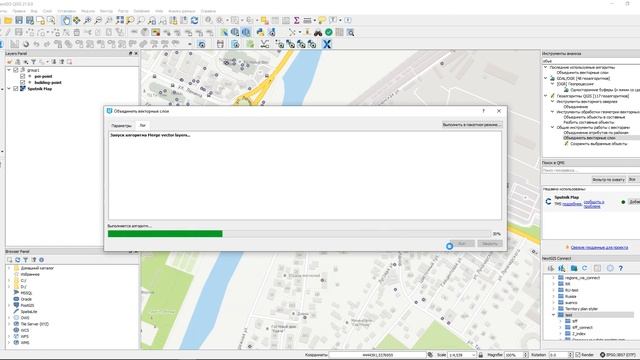Screen dimensions: 640x360
Task: Toggle visibility of group1 layer group
Action: pyautogui.click(x=16, y=70)
